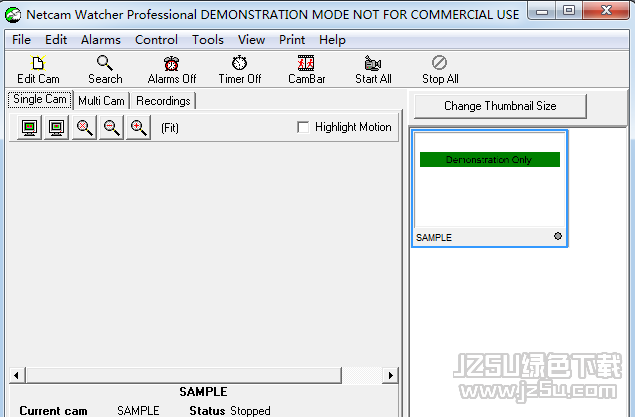Open the File menu
635x417 pixels.
tap(21, 40)
